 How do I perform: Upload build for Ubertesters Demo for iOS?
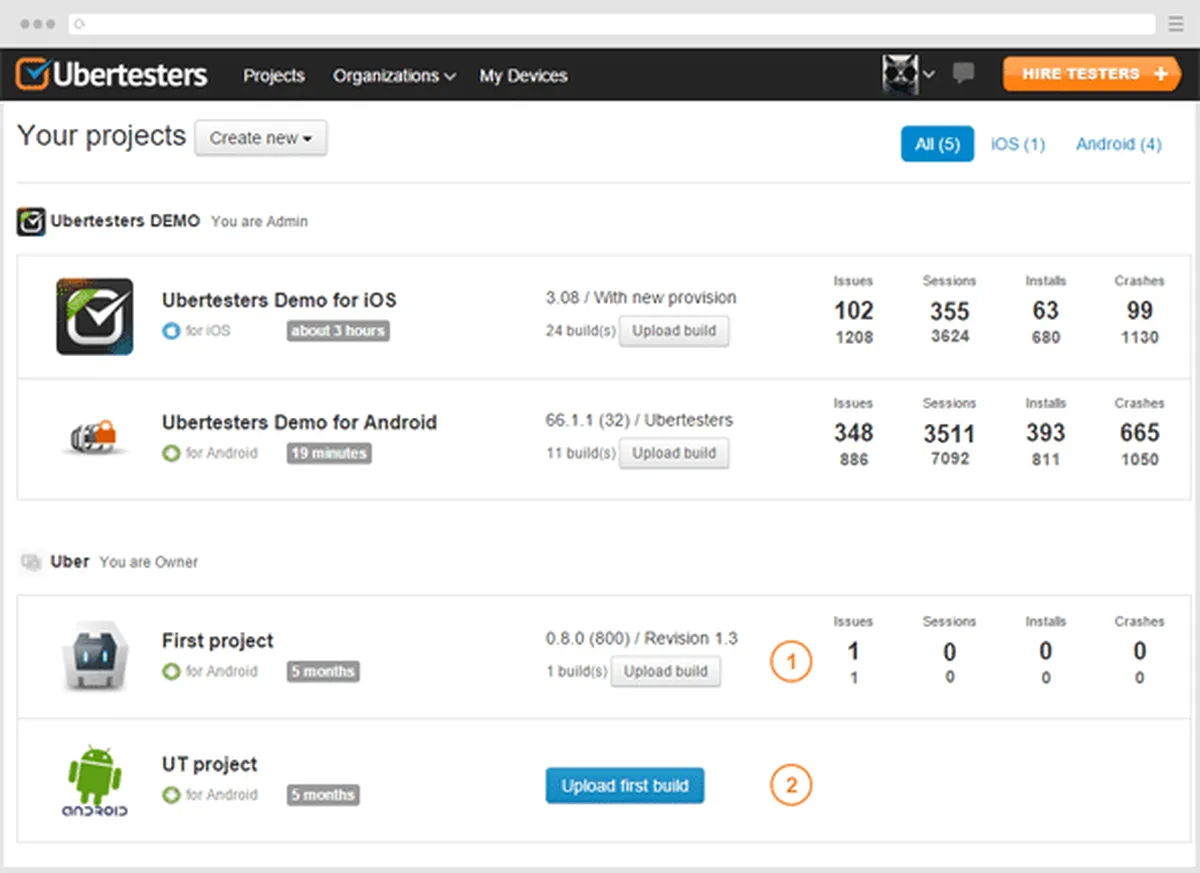pos(674,331)
